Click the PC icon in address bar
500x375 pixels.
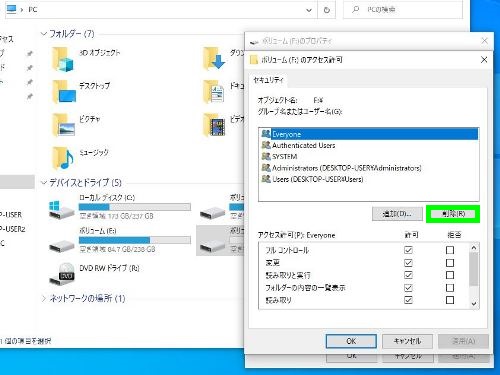click(x=11, y=9)
